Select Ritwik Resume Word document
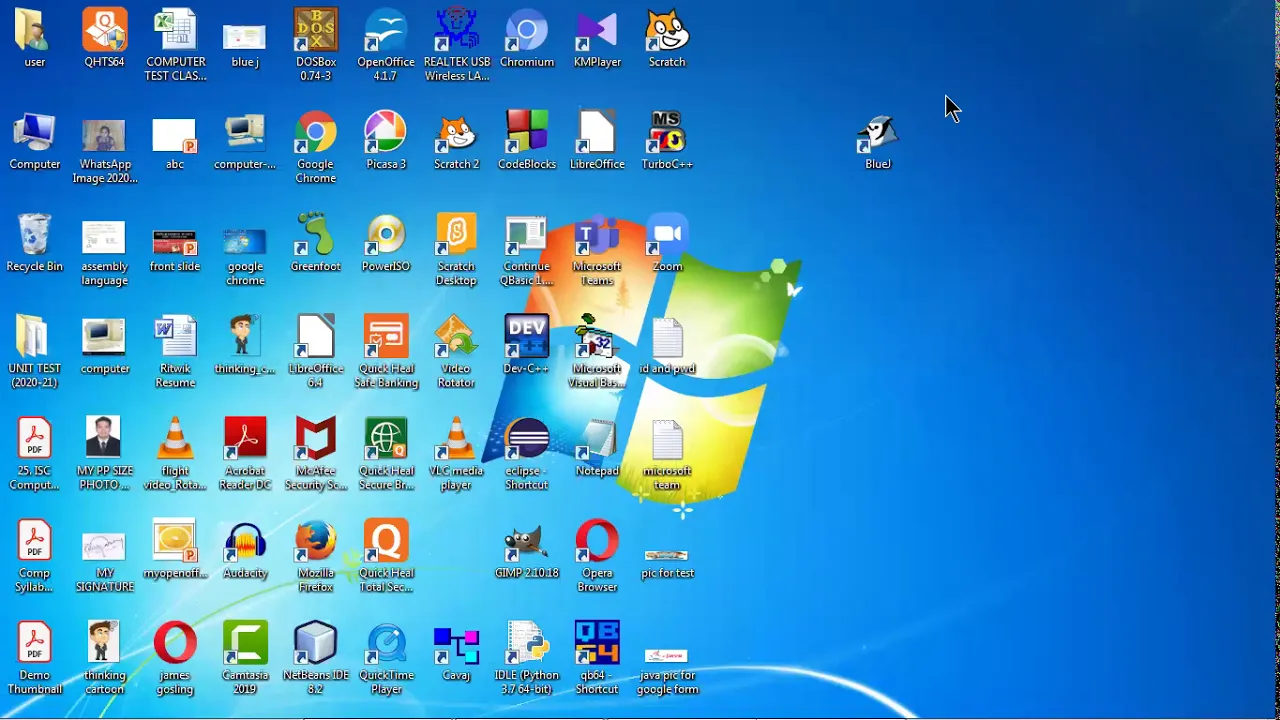This screenshot has width=1280, height=720. [x=175, y=352]
